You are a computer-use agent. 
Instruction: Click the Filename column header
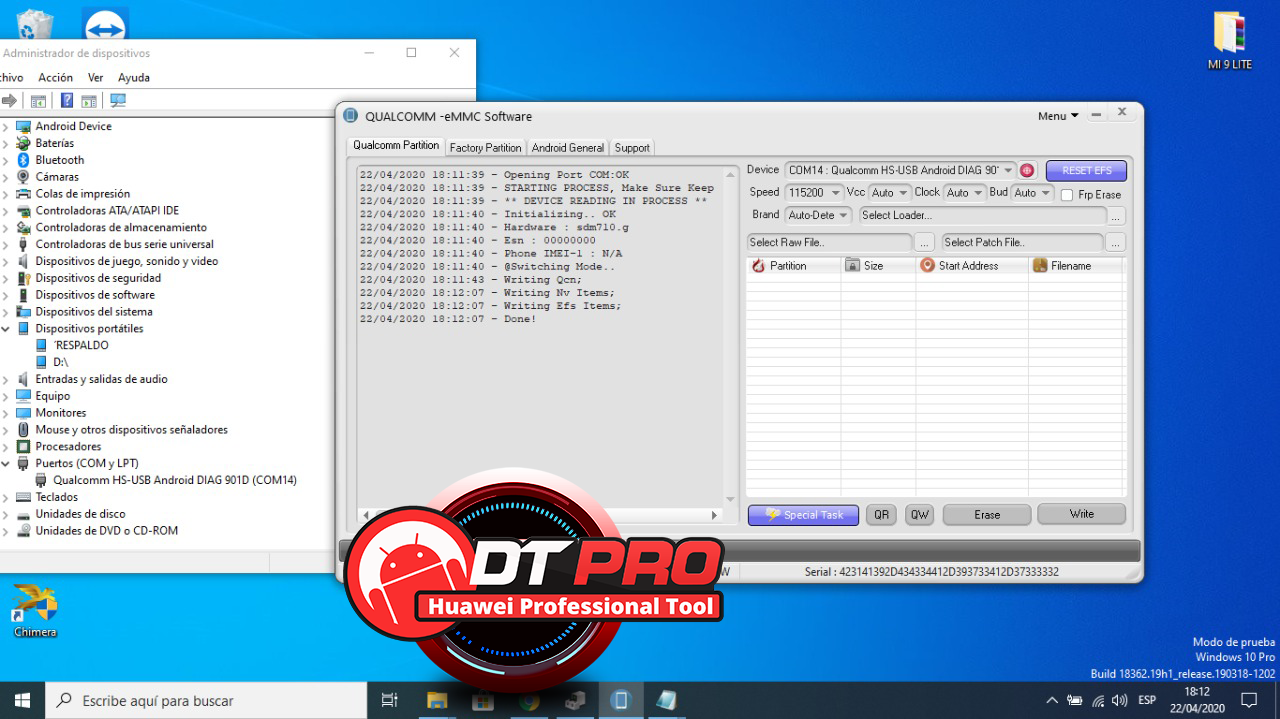pos(1077,266)
